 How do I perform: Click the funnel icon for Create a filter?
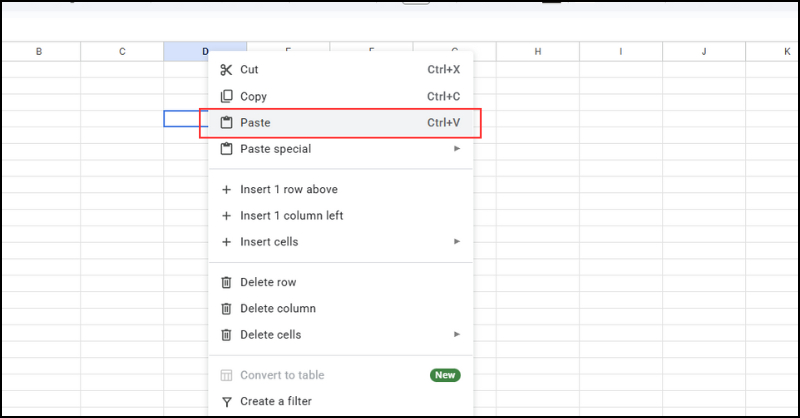pos(226,401)
